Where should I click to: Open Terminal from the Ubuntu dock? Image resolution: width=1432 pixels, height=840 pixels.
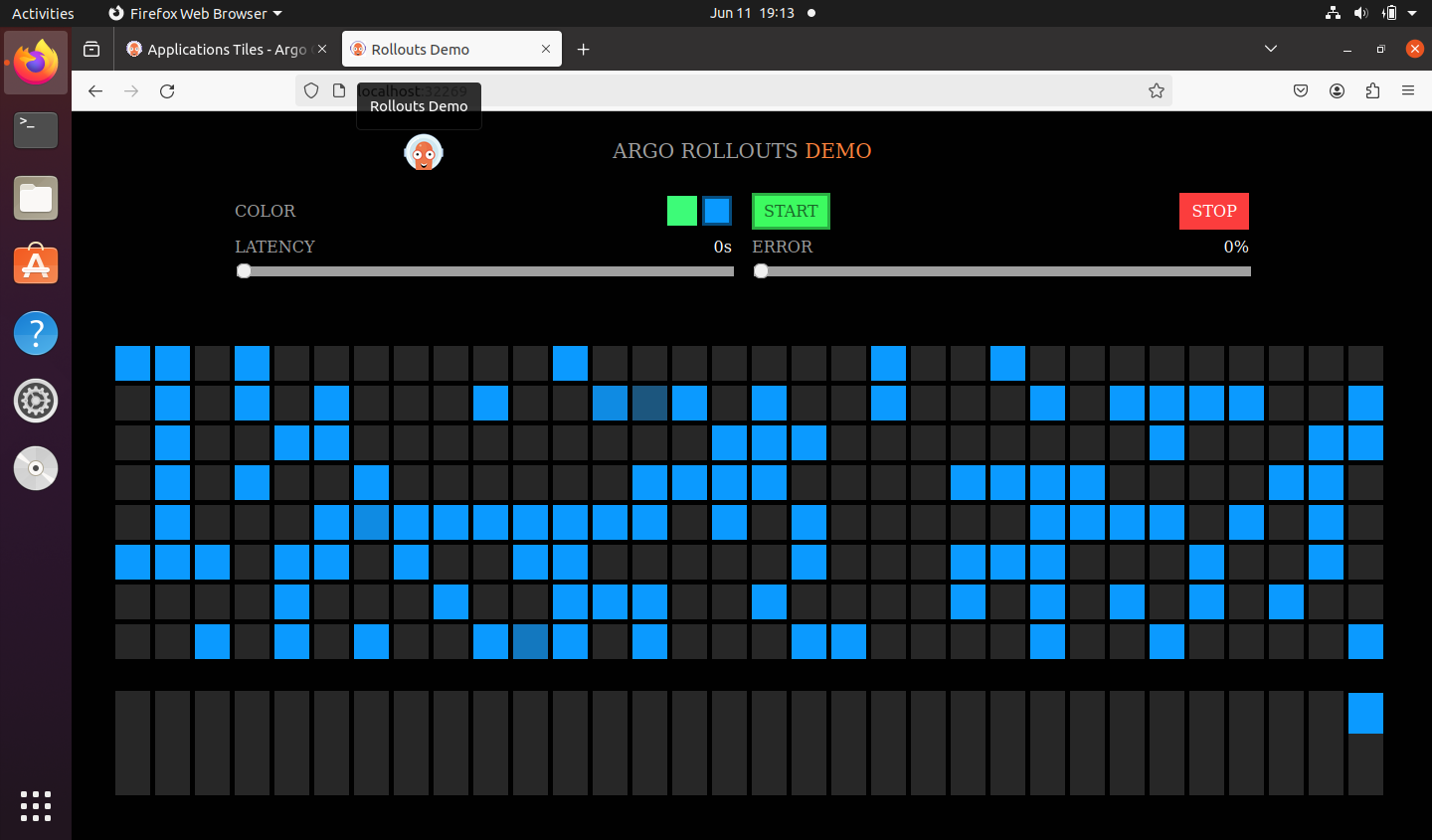(x=36, y=129)
